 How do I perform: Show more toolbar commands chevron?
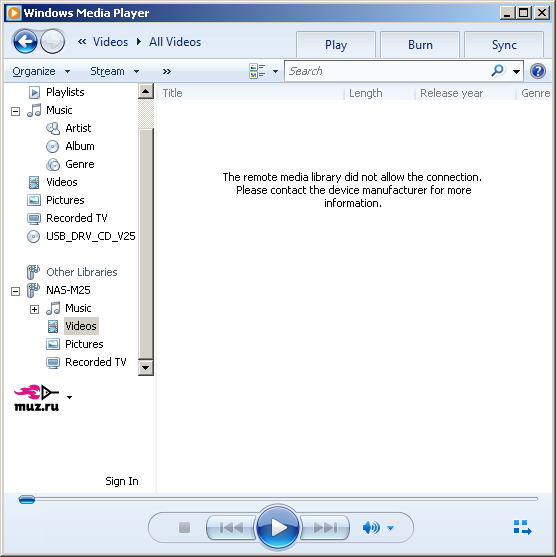[x=167, y=71]
